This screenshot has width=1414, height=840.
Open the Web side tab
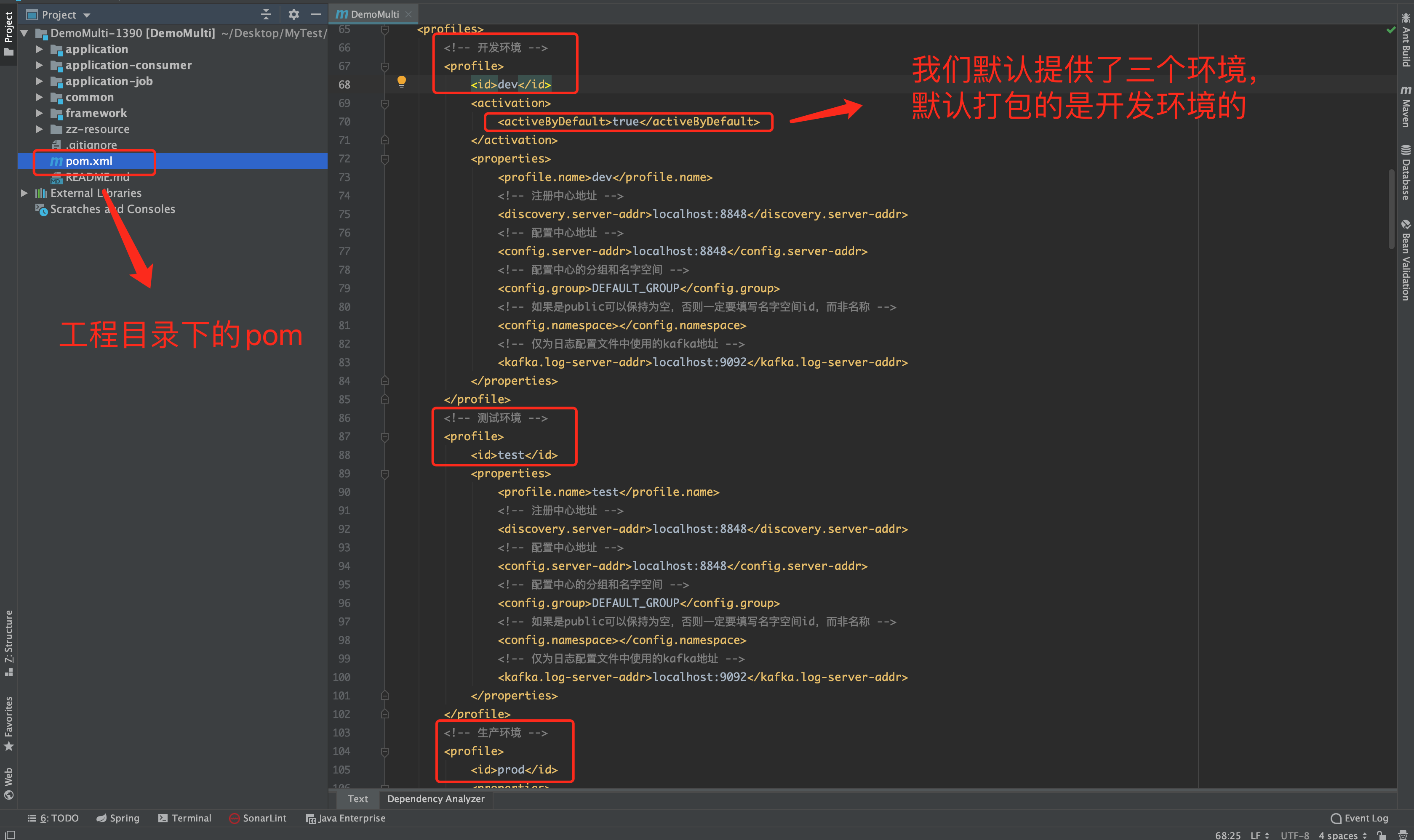(8, 783)
